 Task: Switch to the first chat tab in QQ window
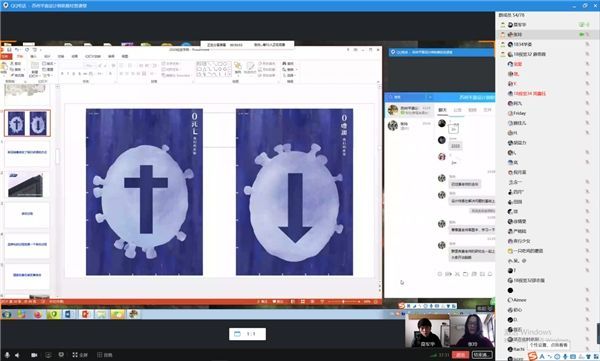pos(442,110)
